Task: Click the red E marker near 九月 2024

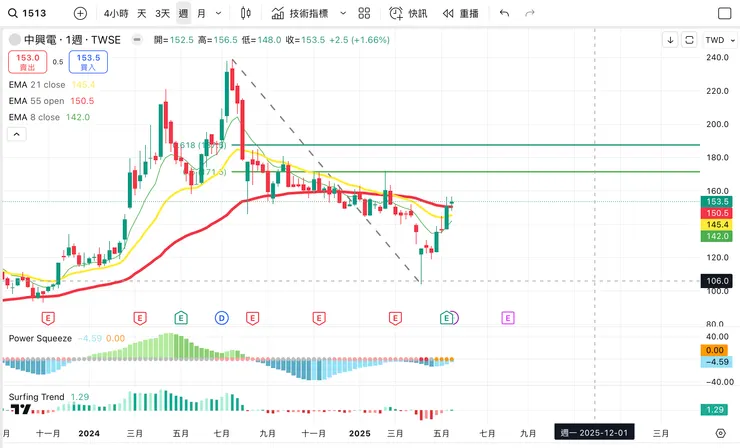Action: click(x=252, y=318)
